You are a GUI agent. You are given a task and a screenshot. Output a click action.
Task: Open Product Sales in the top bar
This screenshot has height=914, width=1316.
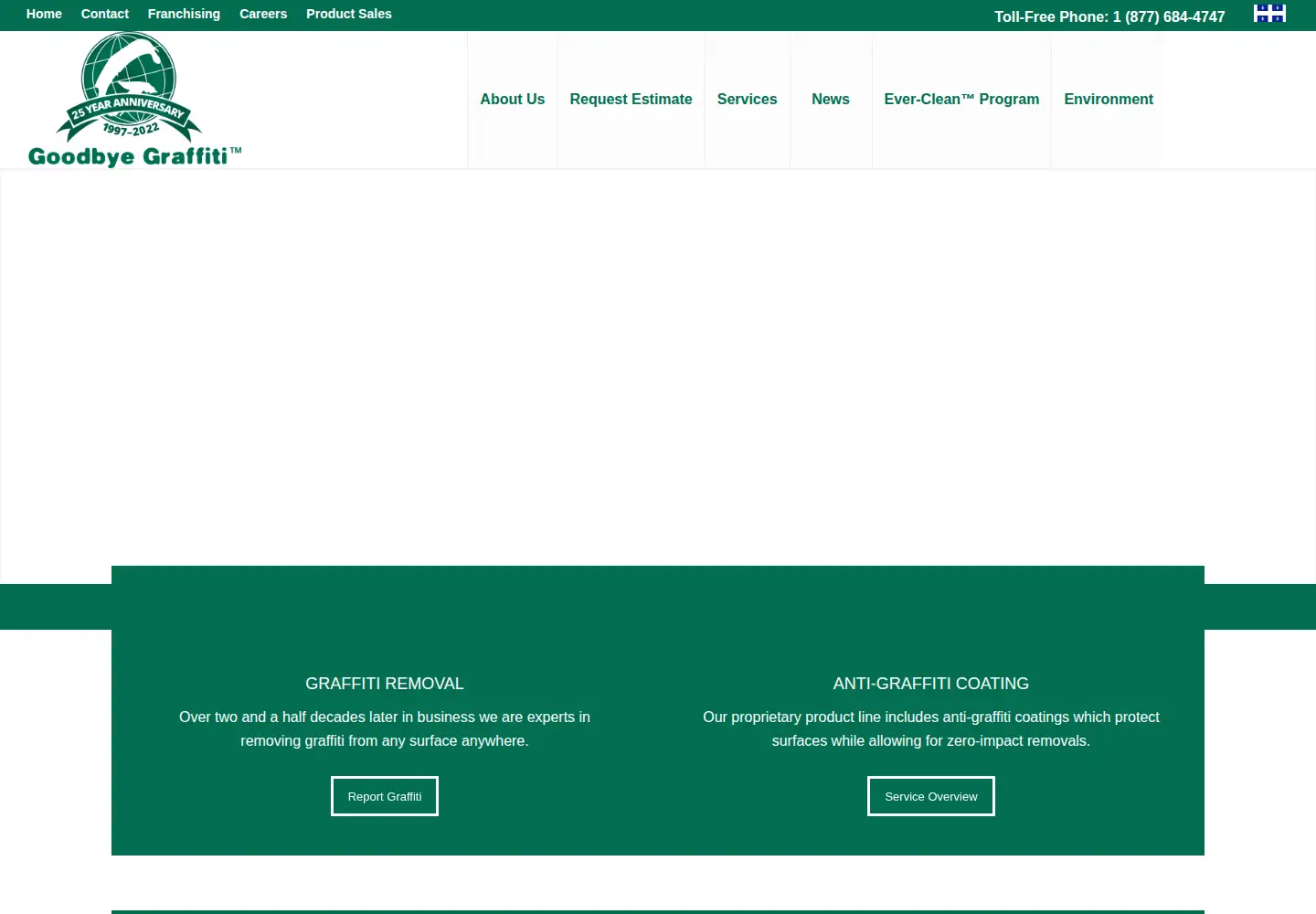pos(349,14)
